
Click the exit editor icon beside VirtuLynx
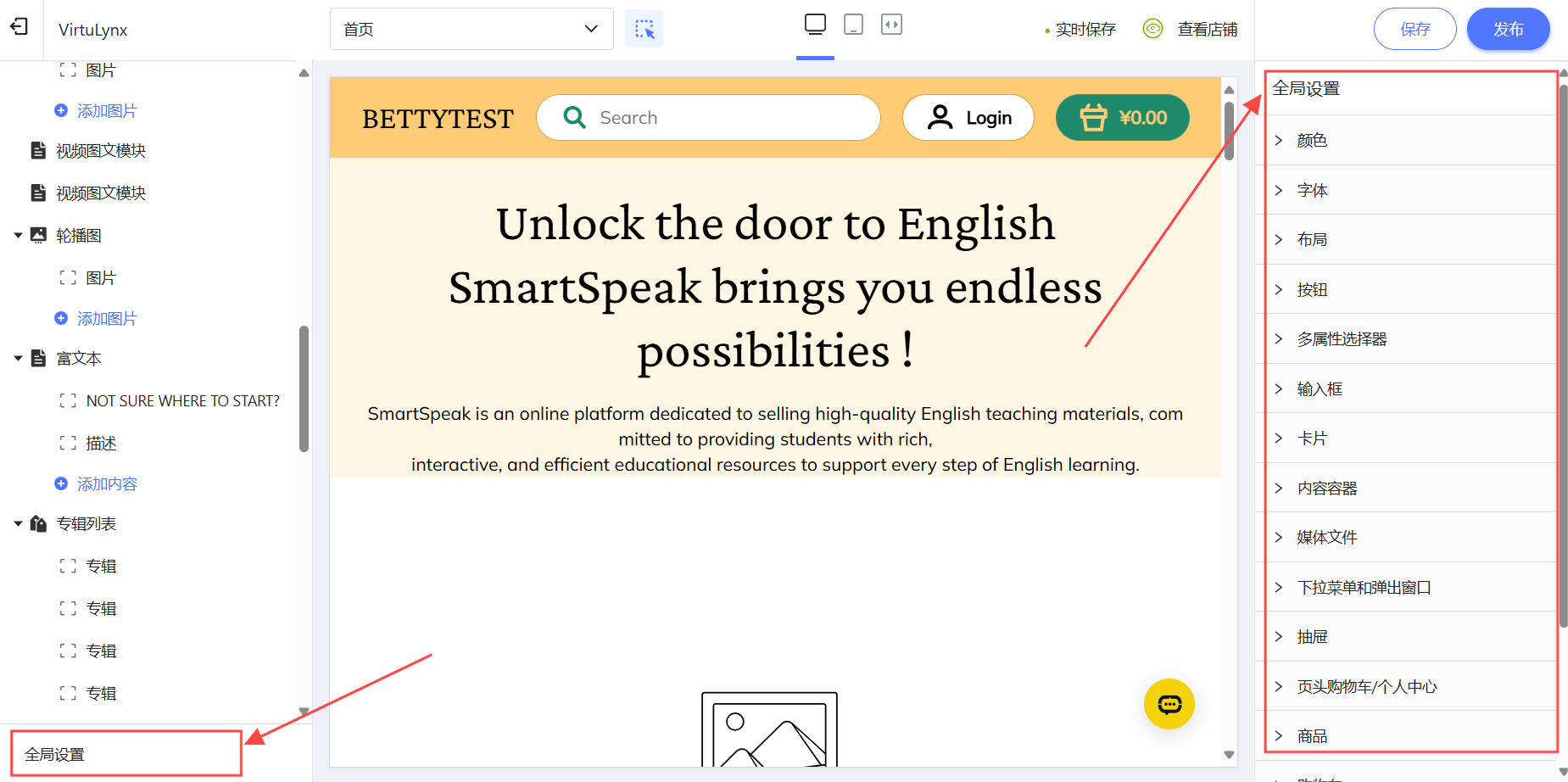(x=19, y=27)
